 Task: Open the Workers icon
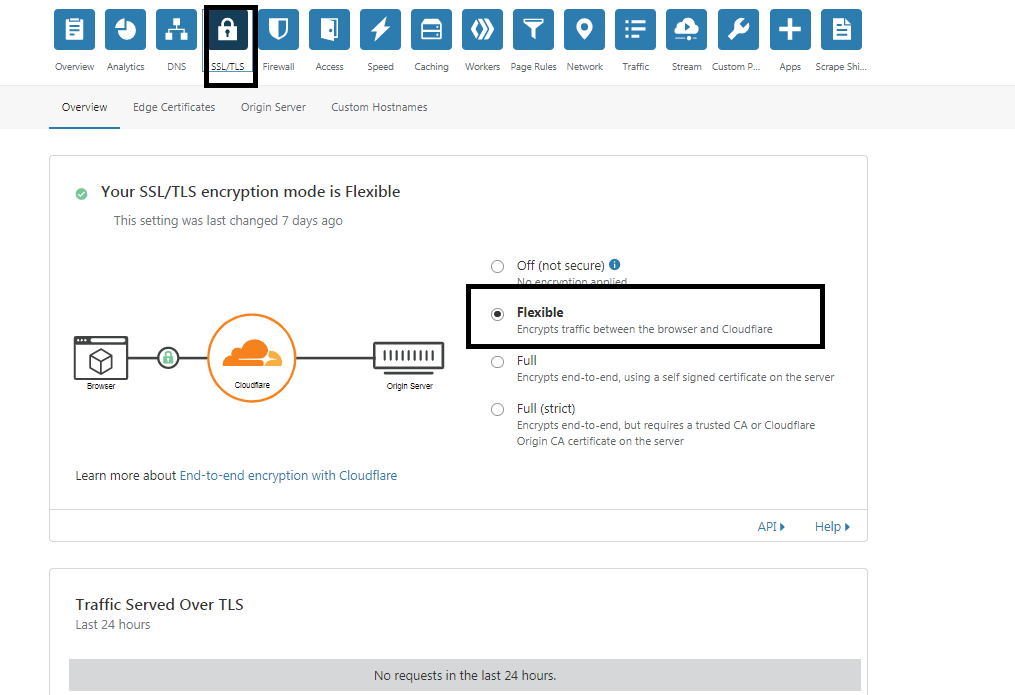click(482, 30)
